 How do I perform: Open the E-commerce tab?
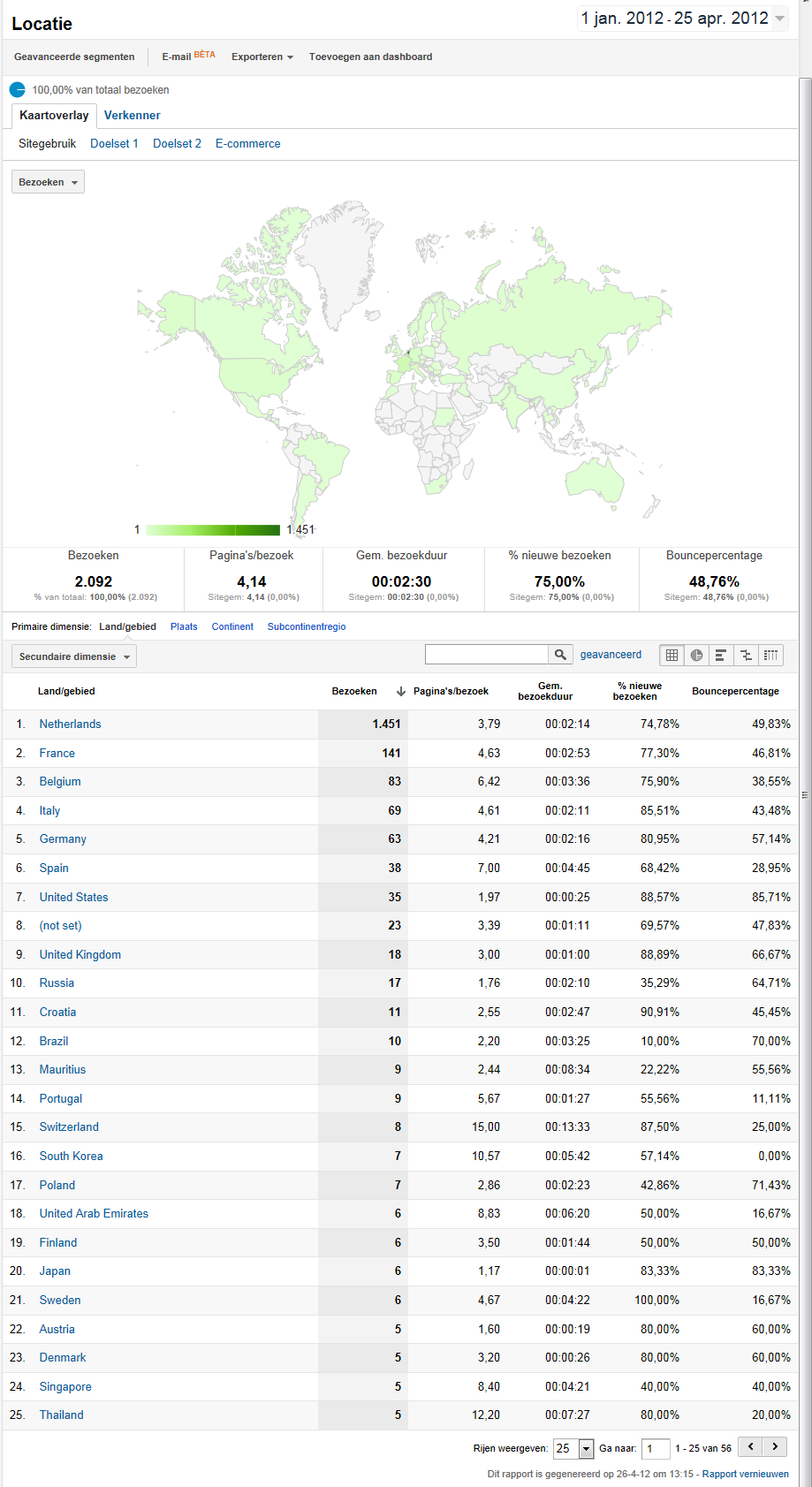pyautogui.click(x=247, y=143)
